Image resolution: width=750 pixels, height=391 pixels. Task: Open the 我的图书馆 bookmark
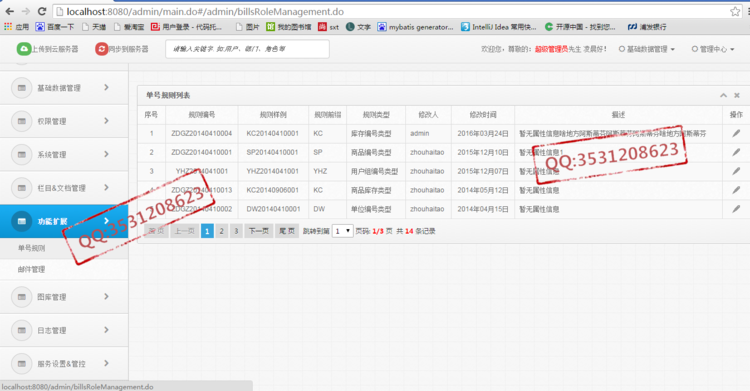coord(288,27)
